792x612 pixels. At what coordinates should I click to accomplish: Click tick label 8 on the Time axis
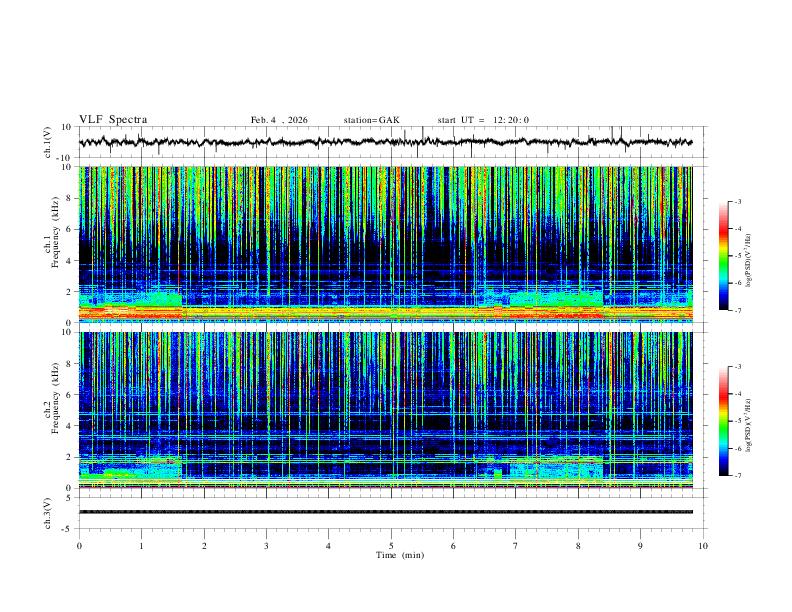point(578,546)
